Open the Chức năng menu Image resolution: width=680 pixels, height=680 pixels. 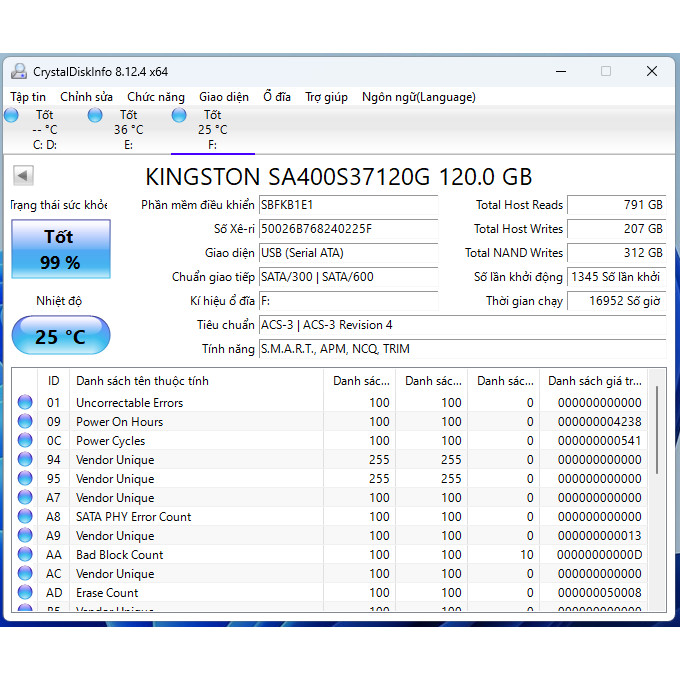coord(156,97)
